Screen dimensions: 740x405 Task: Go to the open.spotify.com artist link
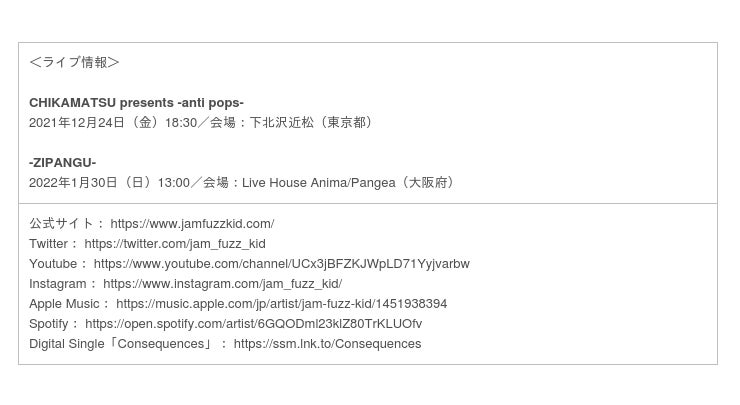(x=253, y=323)
